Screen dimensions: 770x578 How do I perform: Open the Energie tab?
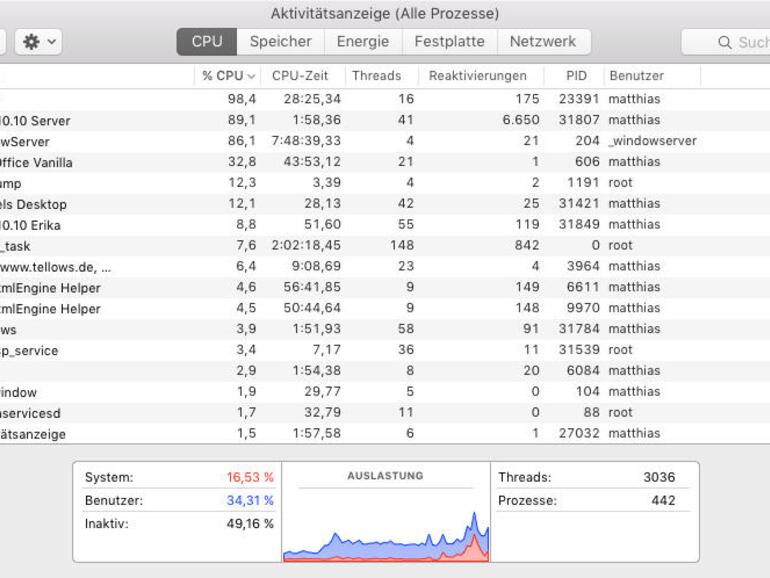363,42
